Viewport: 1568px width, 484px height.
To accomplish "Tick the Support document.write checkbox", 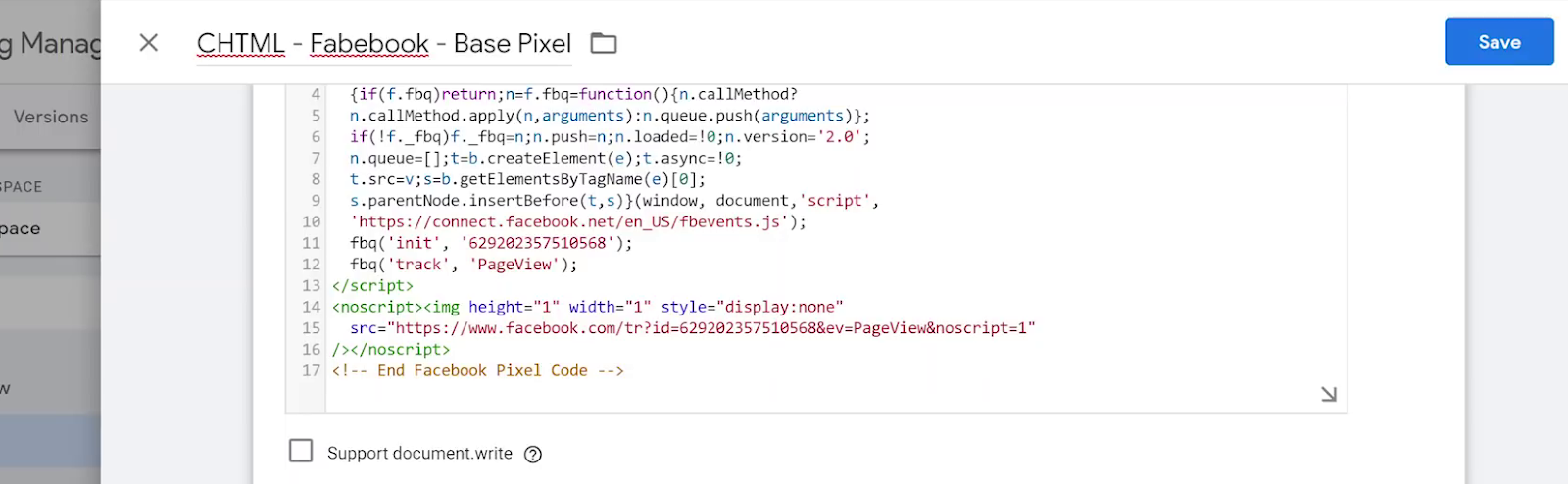I will click(301, 451).
